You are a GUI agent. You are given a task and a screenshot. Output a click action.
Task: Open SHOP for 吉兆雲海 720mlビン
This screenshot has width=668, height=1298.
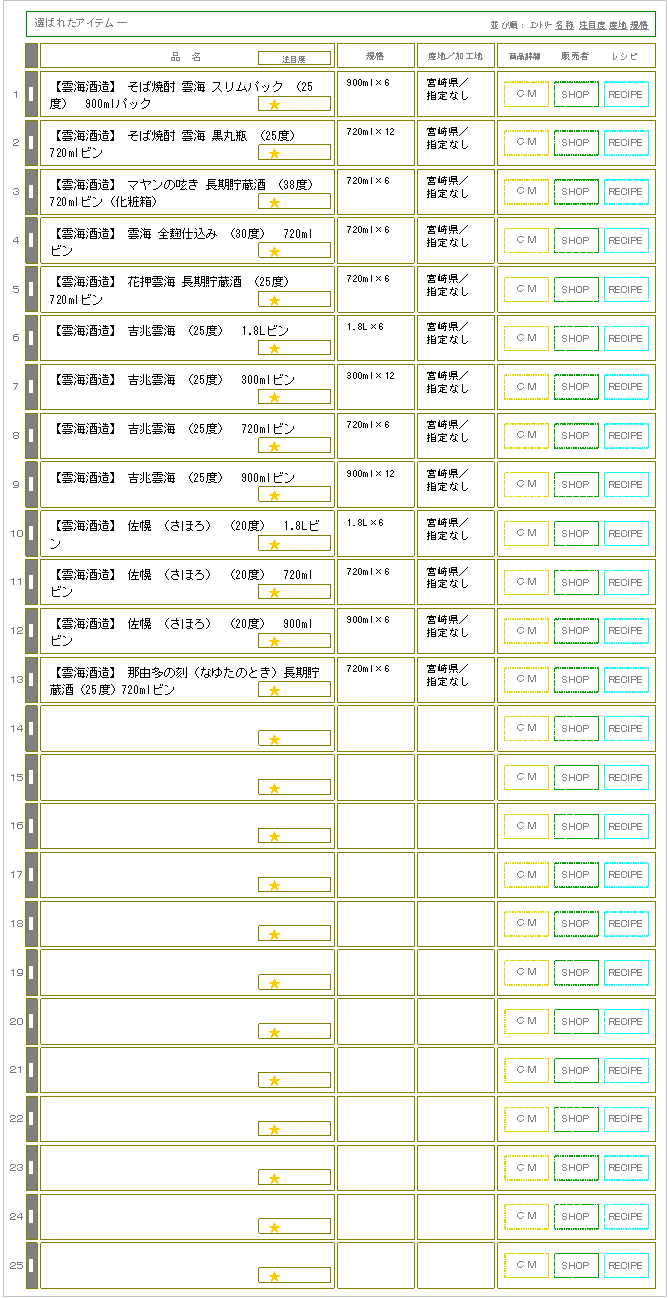576,435
